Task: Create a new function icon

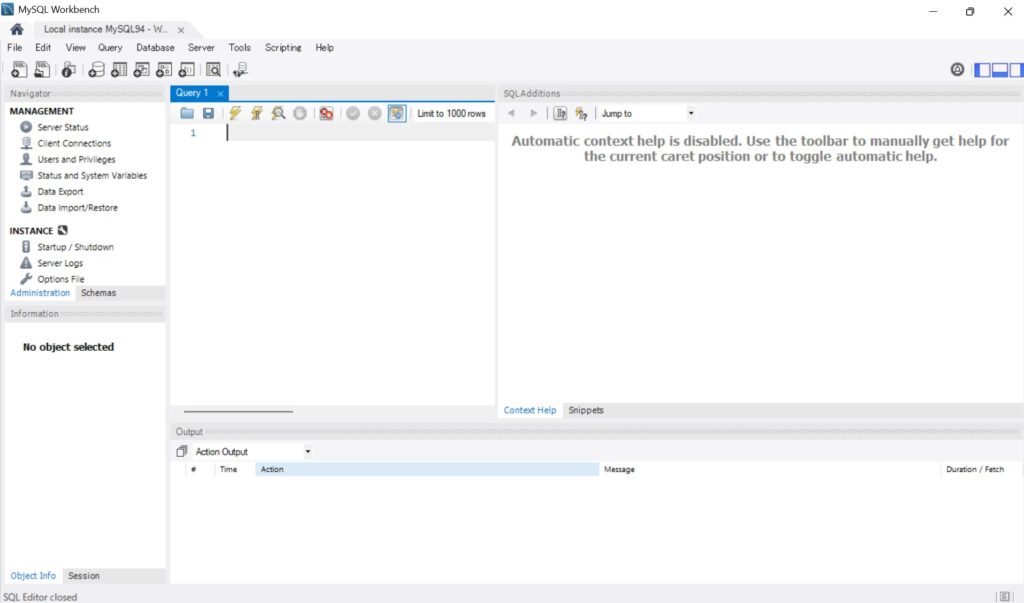Action: coord(186,69)
